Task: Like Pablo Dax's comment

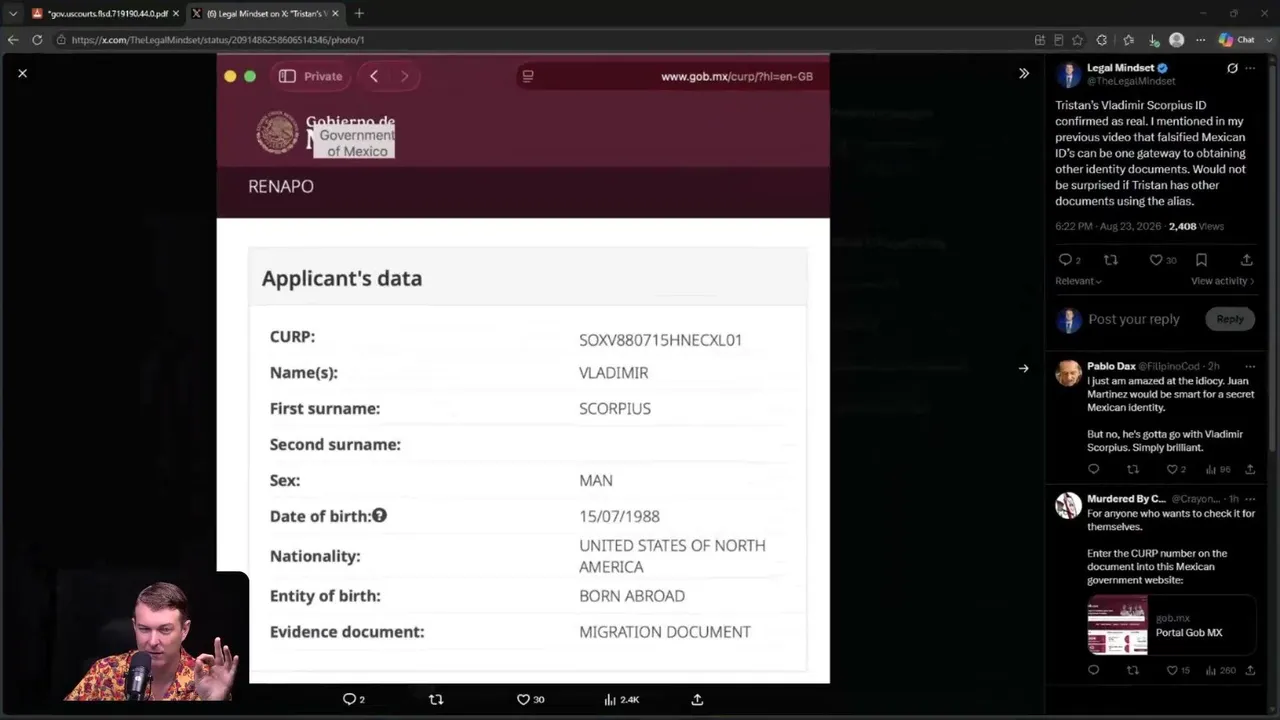Action: coord(1172,469)
